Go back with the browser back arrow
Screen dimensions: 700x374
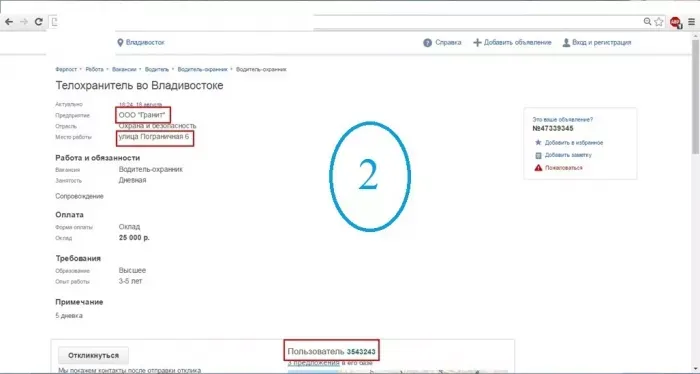click(9, 21)
